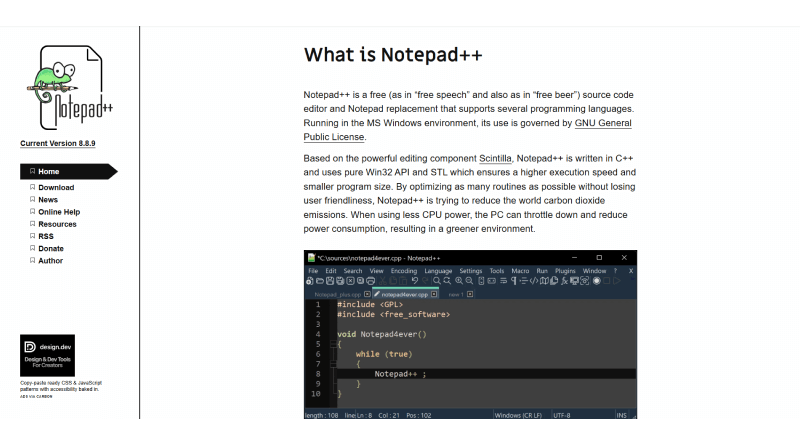Image resolution: width=800 pixels, height=445 pixels.
Task: Click the Save icon in Notepad++ toolbar
Action: (330, 281)
